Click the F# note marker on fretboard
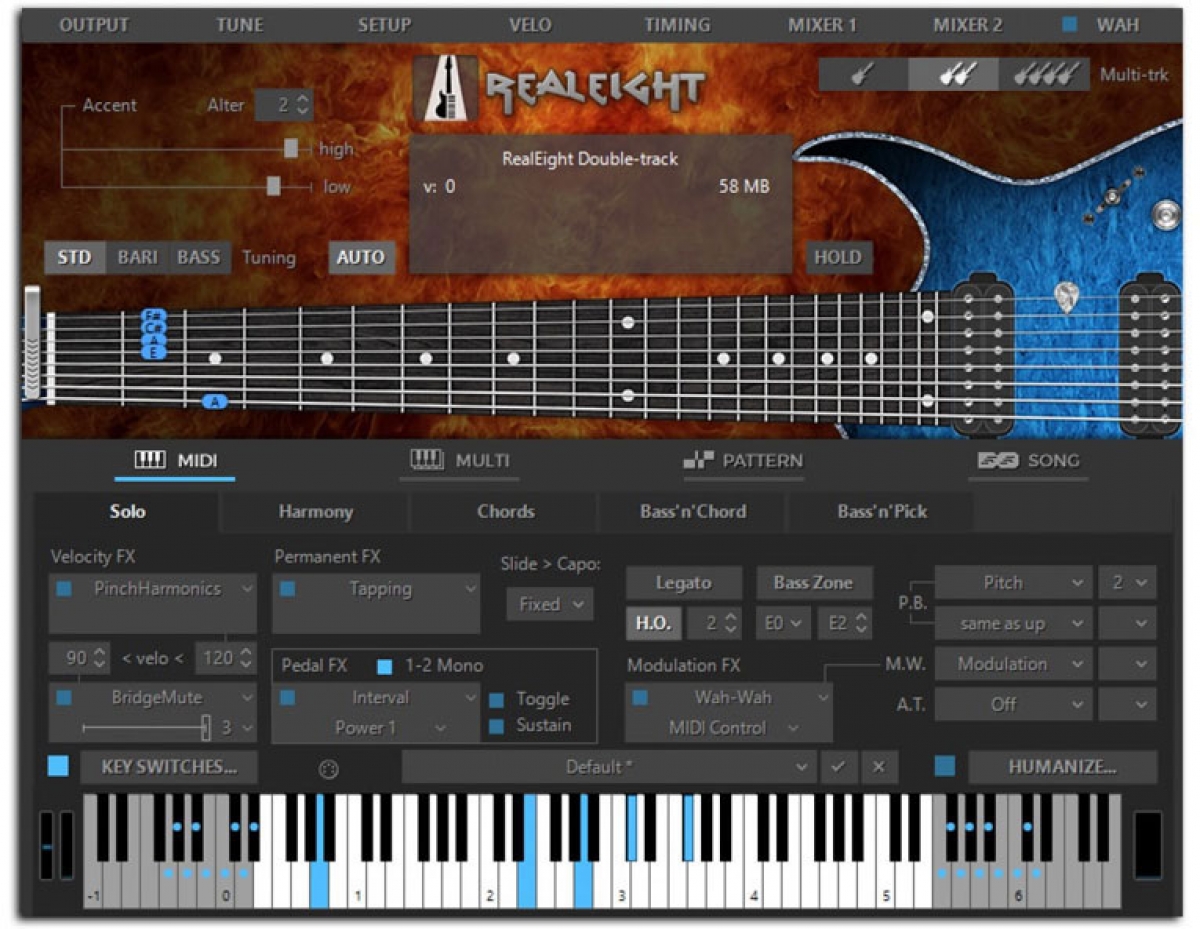The image size is (1200, 929). click(x=154, y=316)
